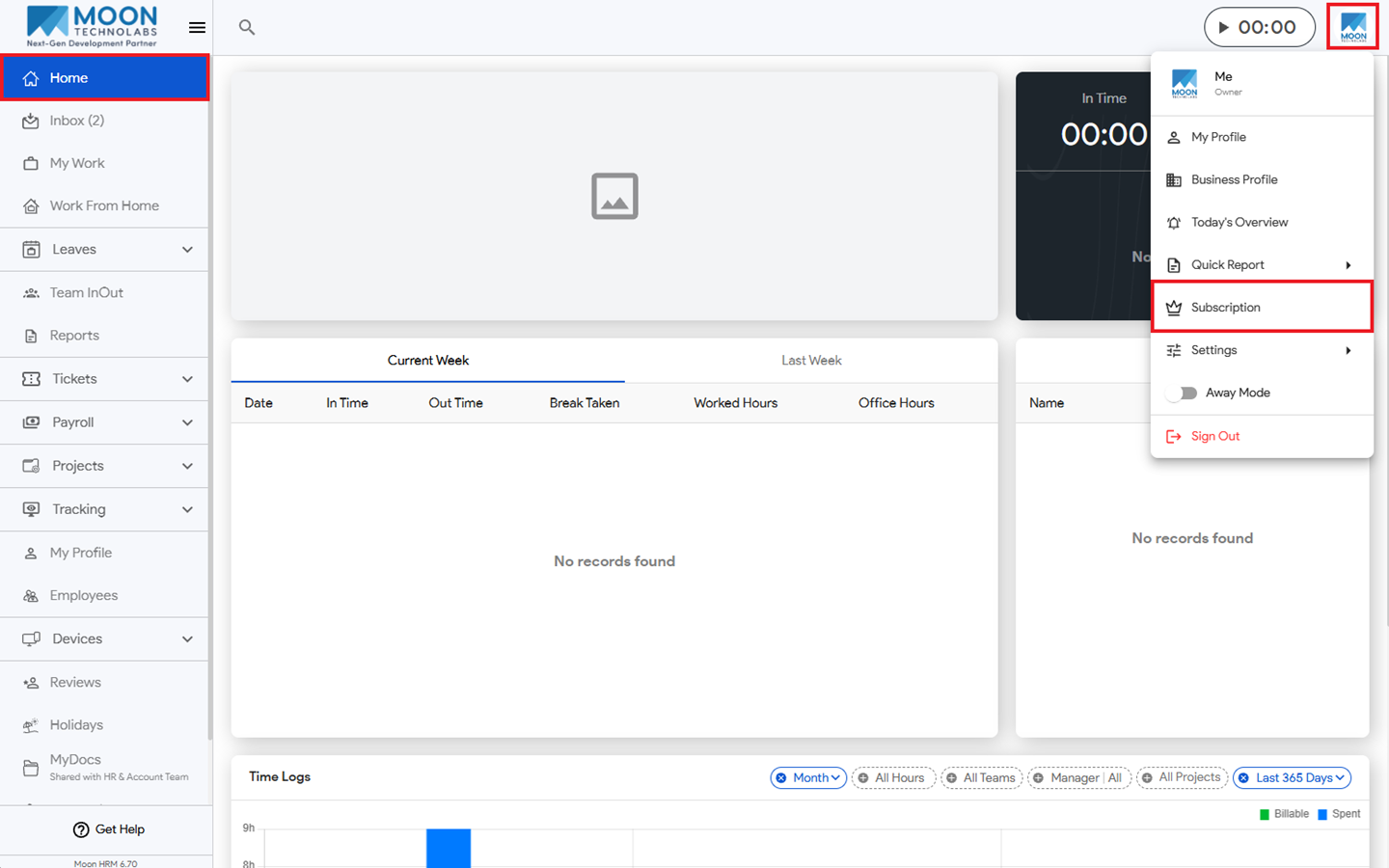1389x868 pixels.
Task: Expand the Tracking section chevron
Action: [x=187, y=509]
